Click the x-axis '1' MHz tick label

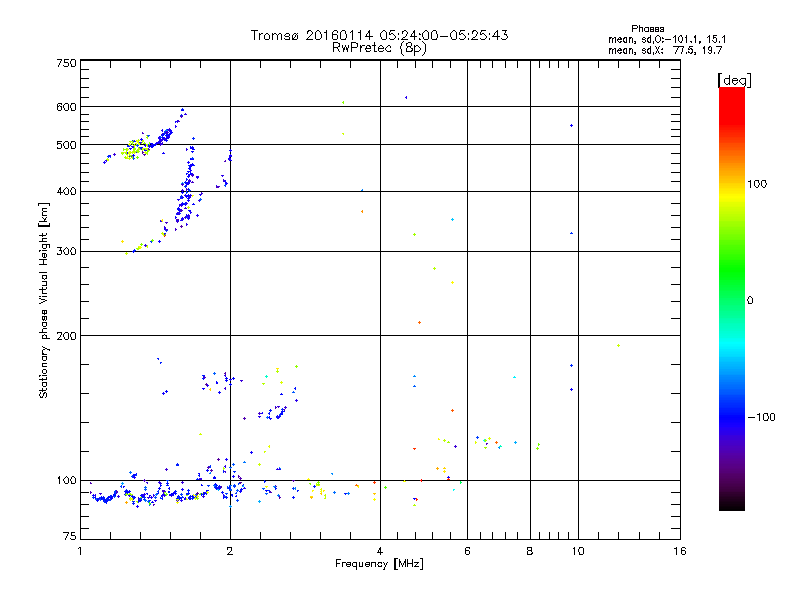coord(80,551)
